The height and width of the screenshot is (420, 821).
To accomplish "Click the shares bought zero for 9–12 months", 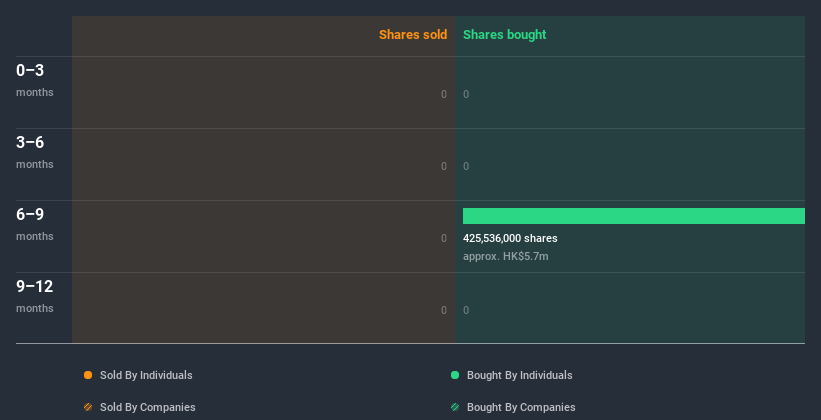I will tap(466, 310).
